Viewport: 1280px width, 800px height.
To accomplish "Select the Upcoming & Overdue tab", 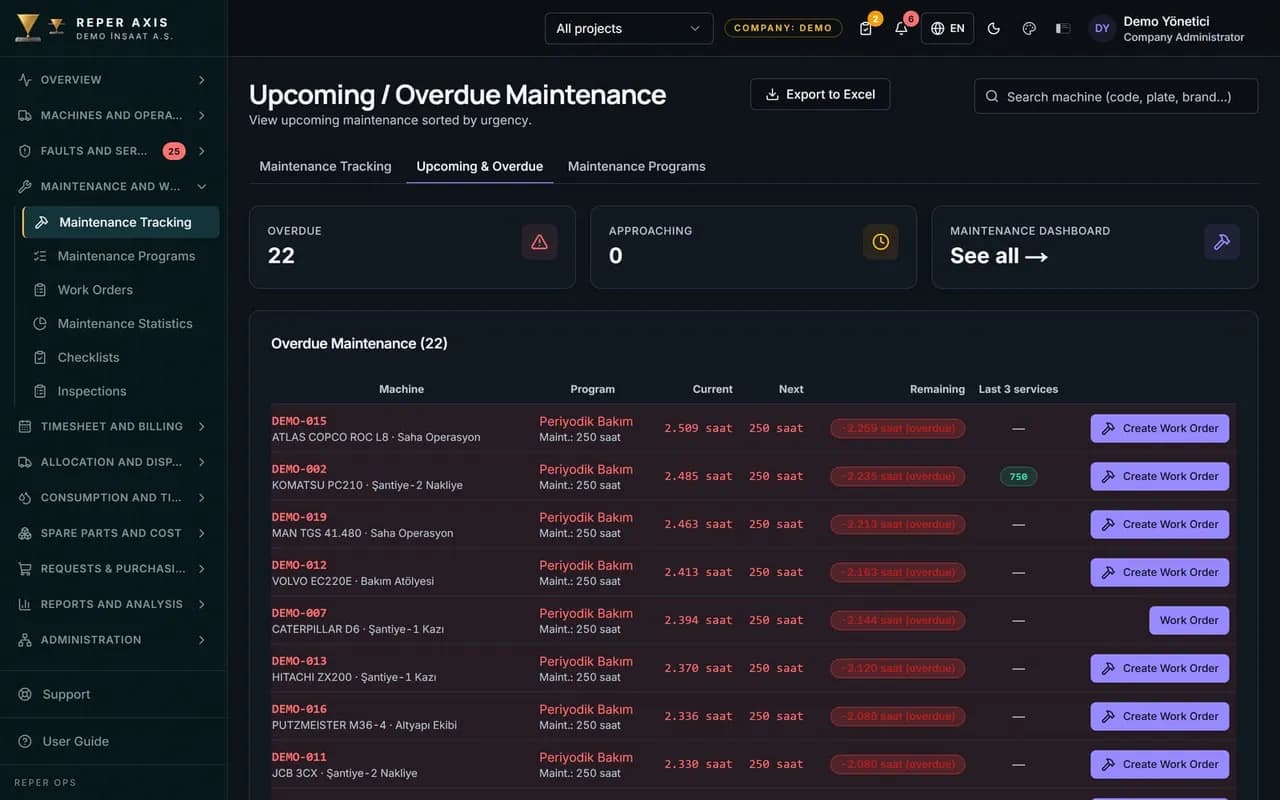I will click(x=480, y=166).
